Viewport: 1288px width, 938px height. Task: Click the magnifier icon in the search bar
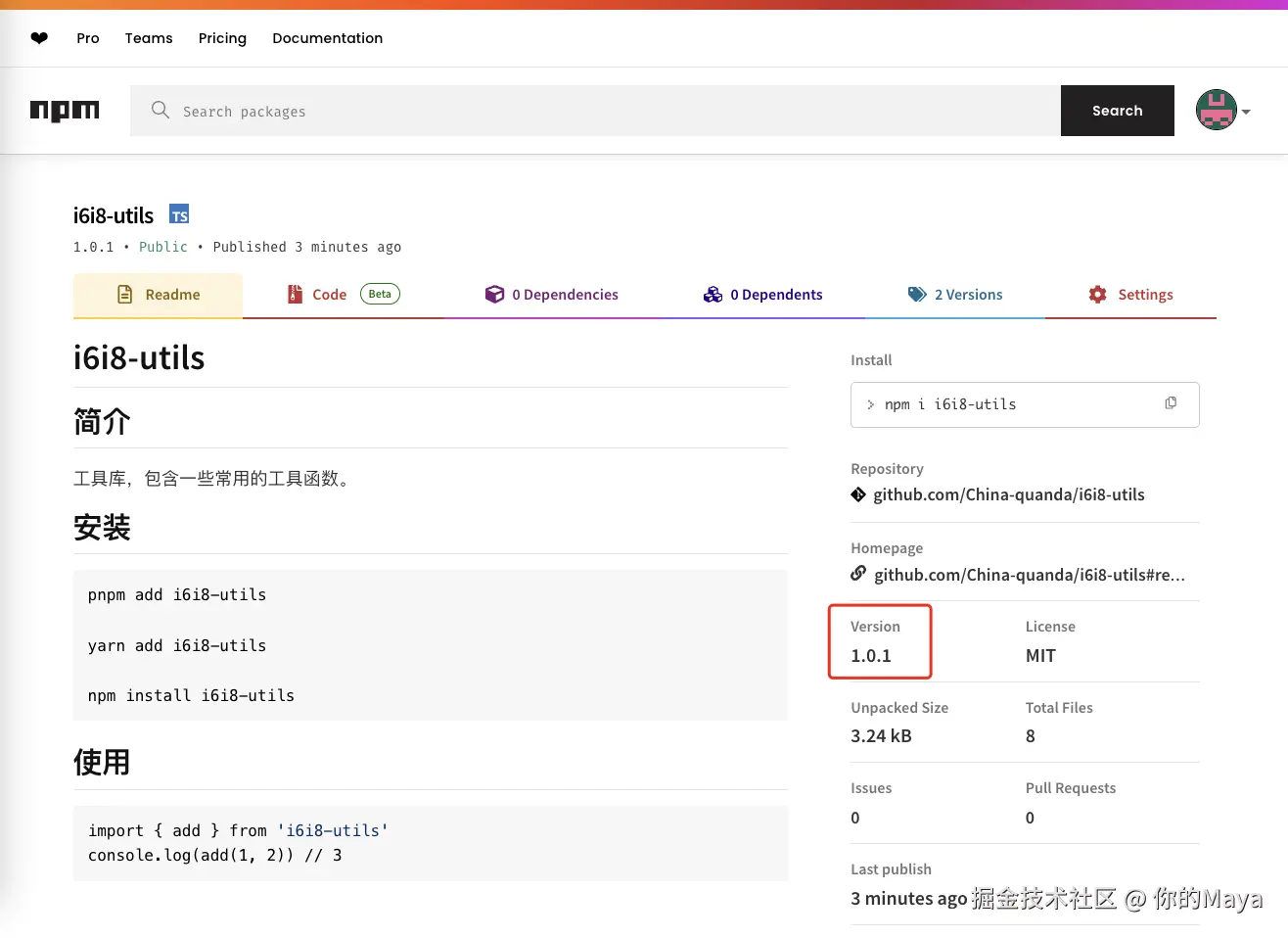click(x=160, y=111)
